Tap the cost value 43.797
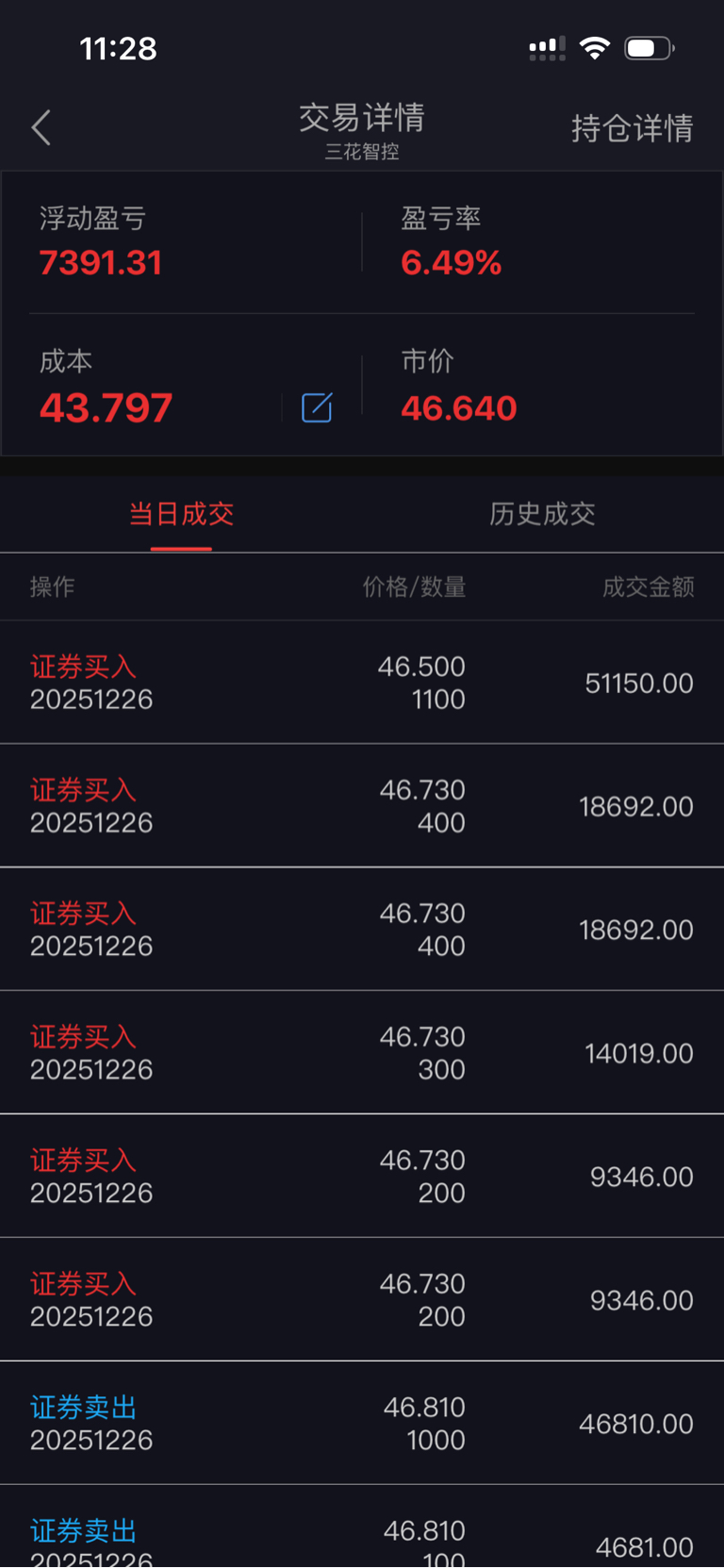 pyautogui.click(x=106, y=408)
